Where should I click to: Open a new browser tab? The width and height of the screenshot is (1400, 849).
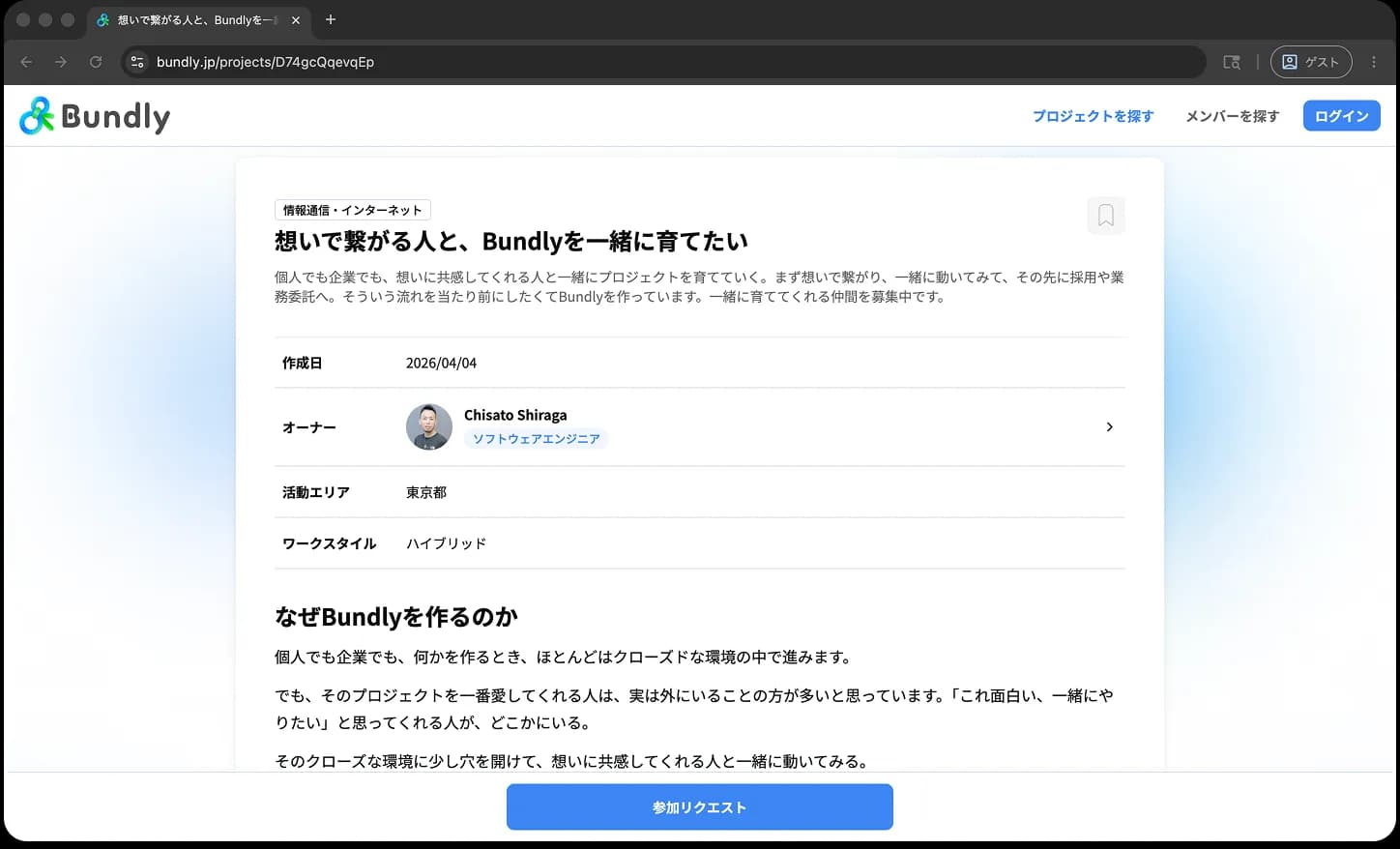click(x=331, y=19)
